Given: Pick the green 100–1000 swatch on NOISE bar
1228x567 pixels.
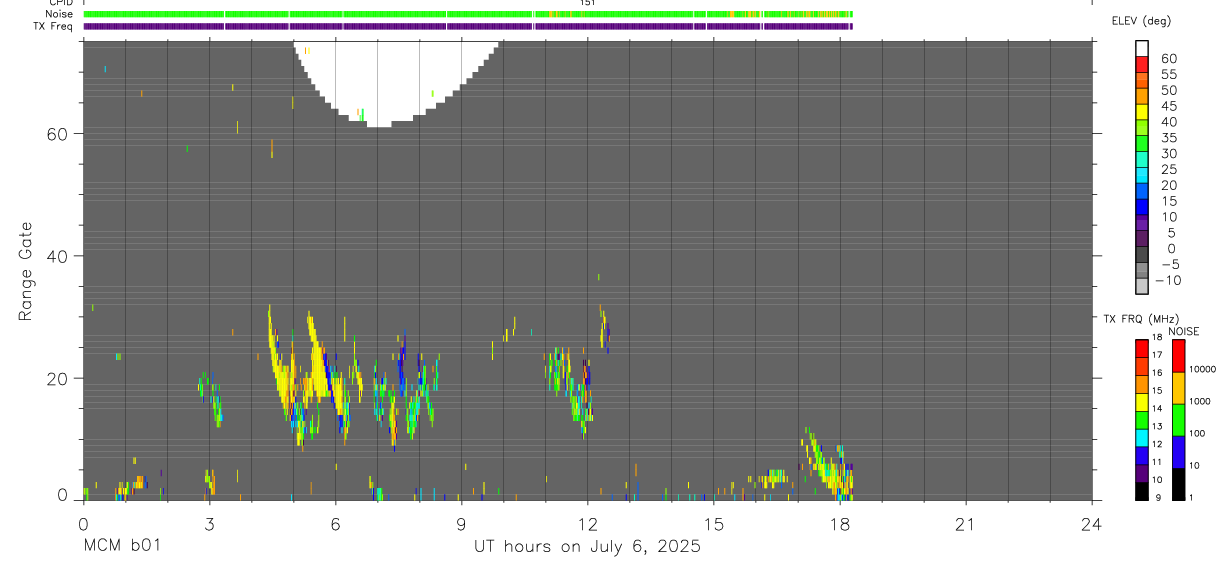Looking at the screenshot, I should [1178, 420].
